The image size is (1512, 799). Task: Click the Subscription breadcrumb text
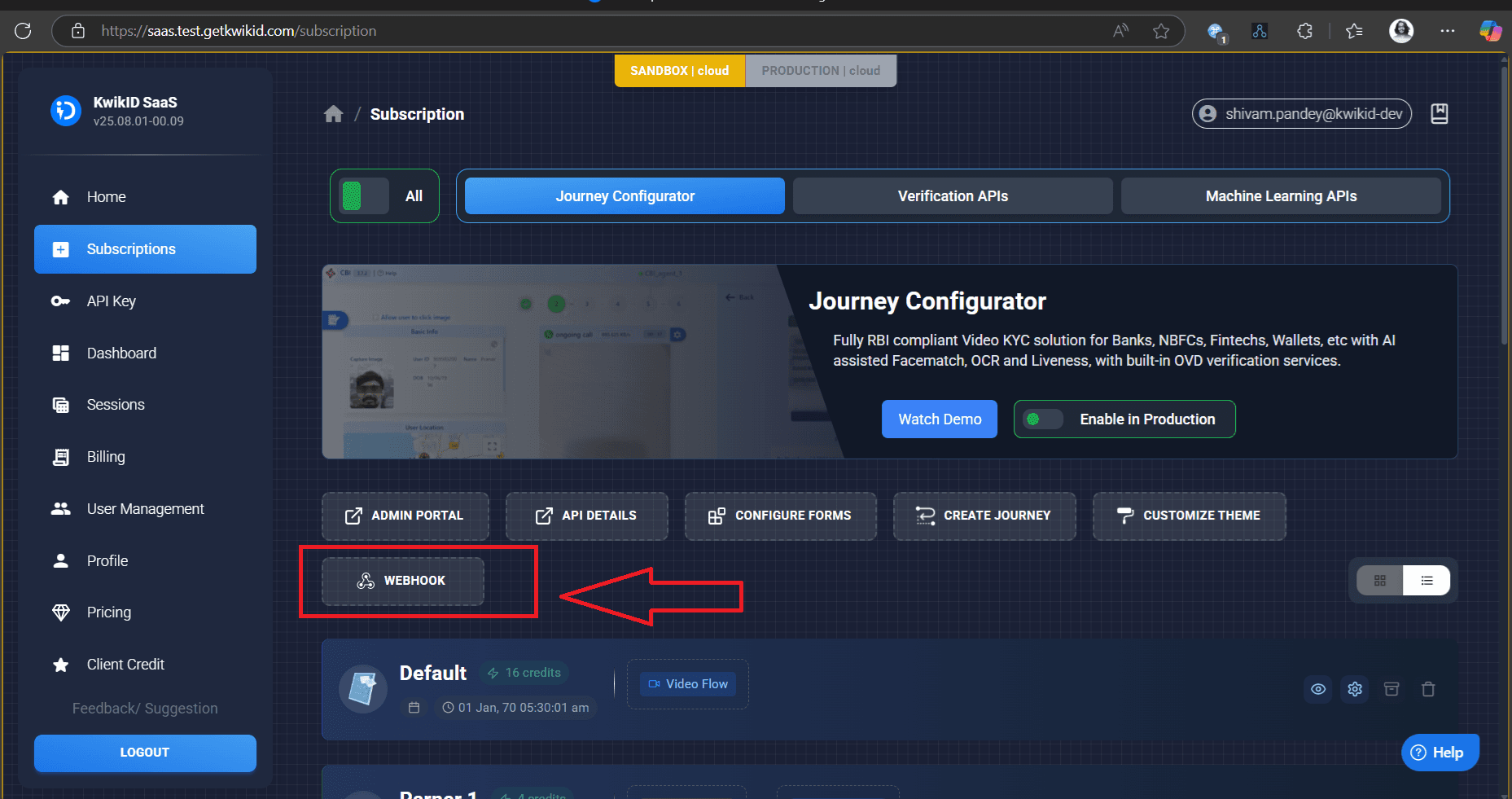417,114
